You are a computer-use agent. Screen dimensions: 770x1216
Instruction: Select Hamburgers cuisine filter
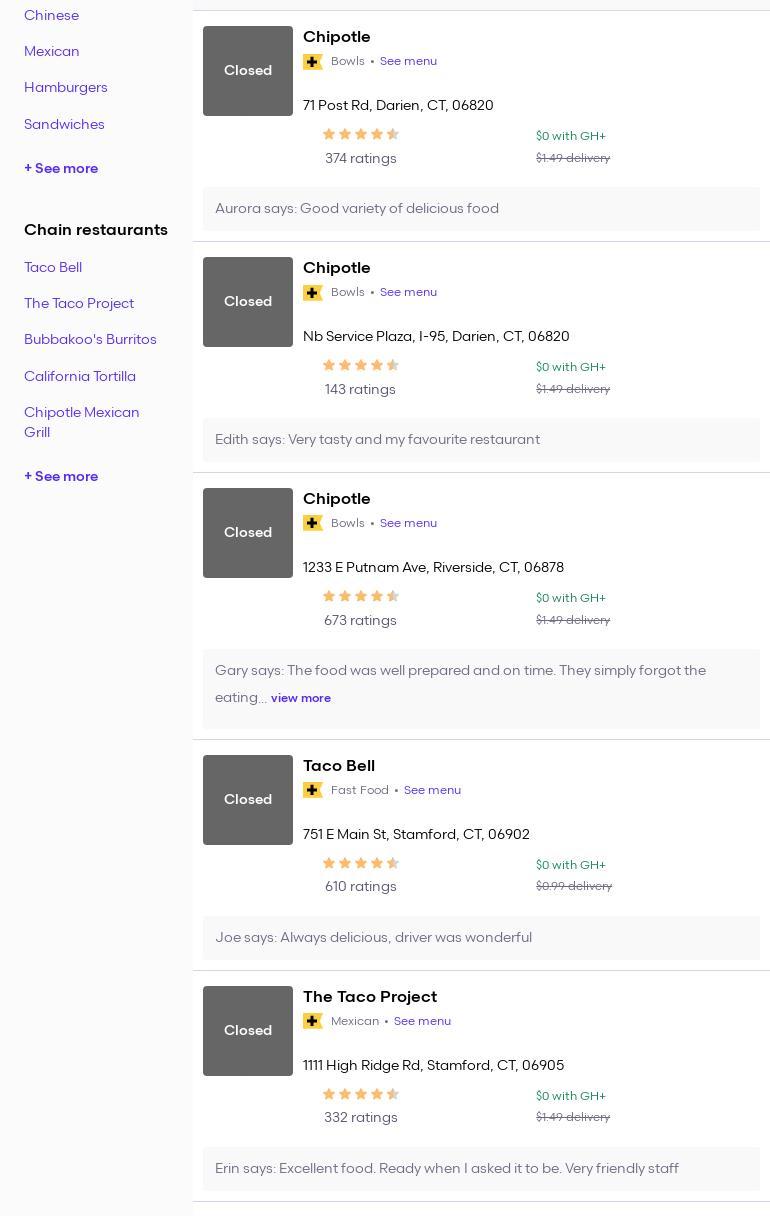[x=66, y=87]
